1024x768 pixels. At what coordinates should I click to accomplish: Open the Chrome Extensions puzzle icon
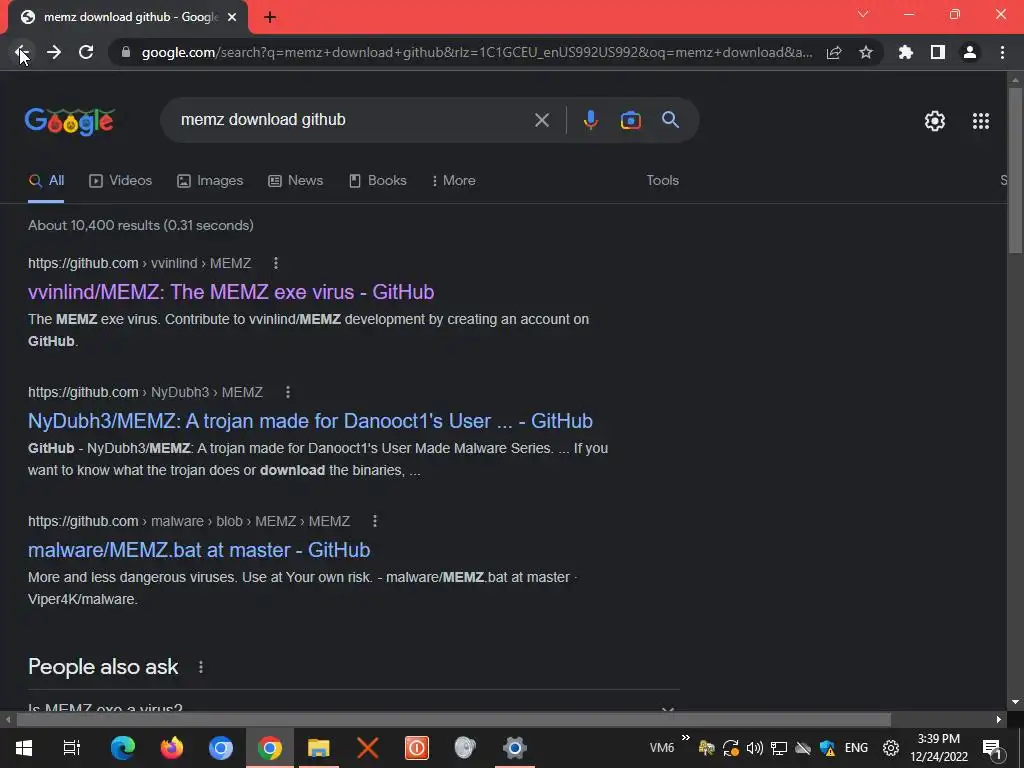(906, 52)
